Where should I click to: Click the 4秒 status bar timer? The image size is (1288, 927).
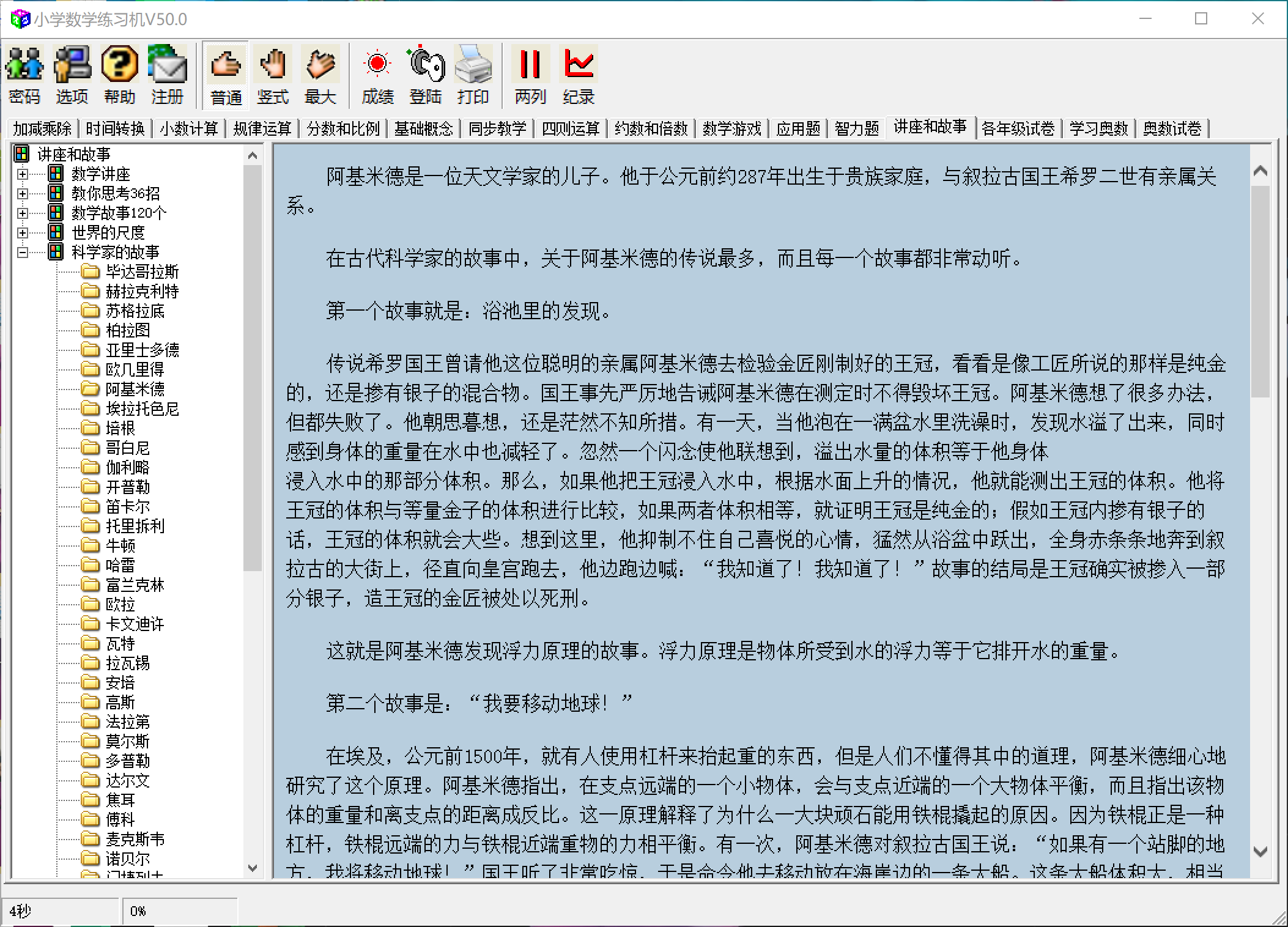coord(60,911)
